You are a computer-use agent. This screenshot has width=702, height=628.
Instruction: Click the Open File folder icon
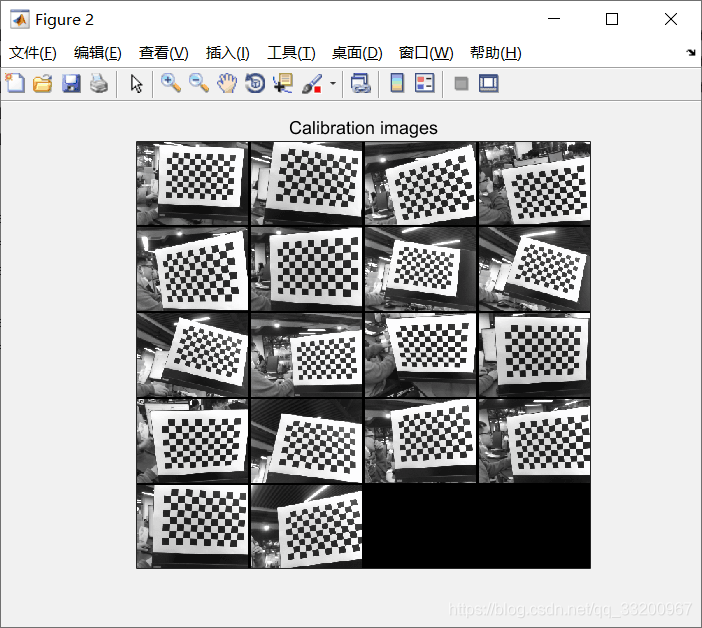[x=42, y=84]
